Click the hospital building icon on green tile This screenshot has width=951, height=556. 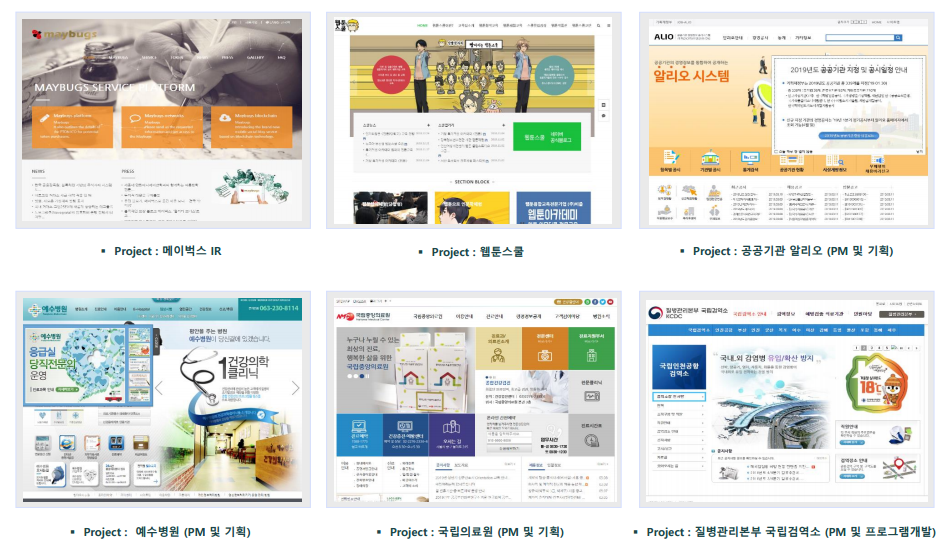(591, 356)
